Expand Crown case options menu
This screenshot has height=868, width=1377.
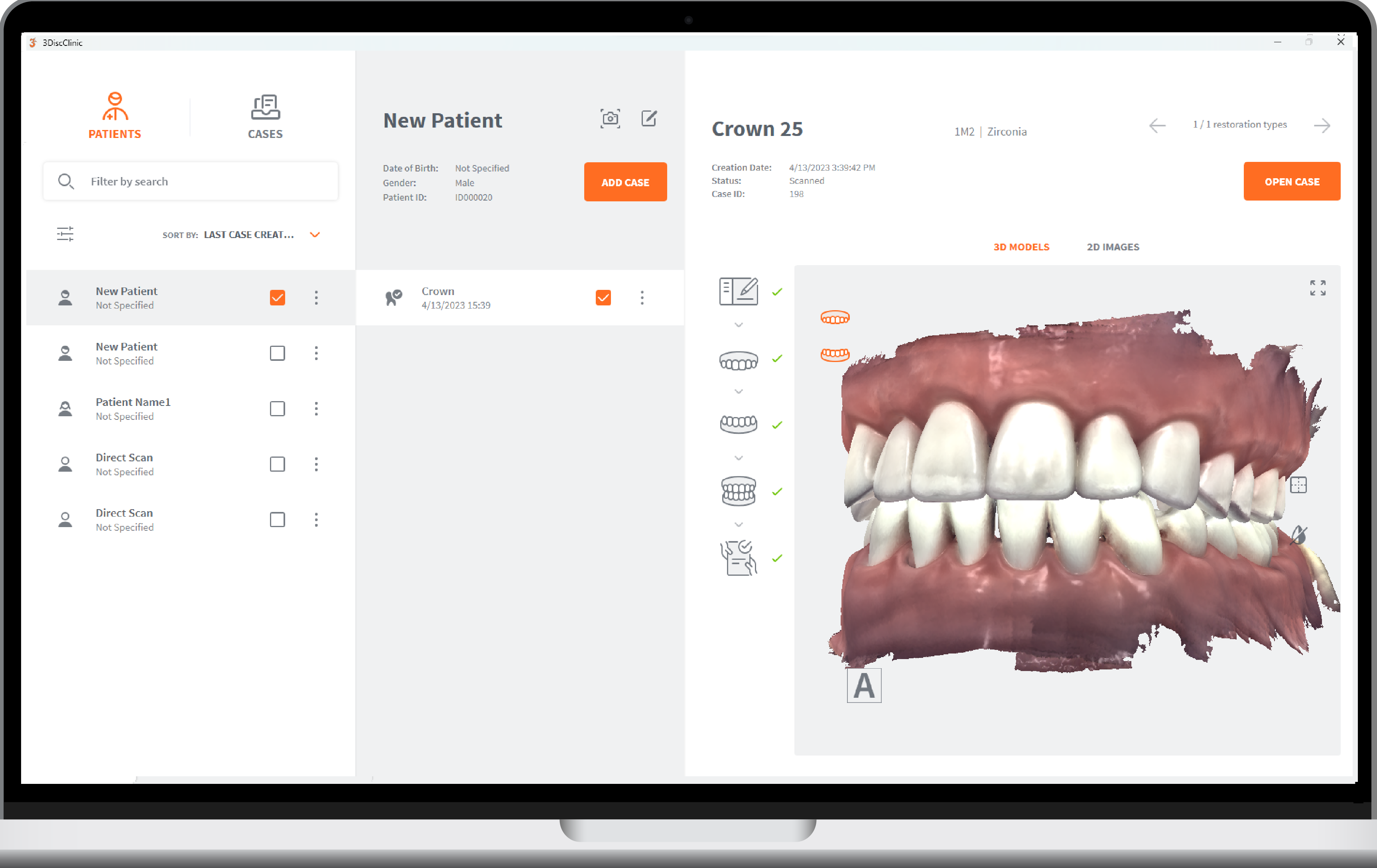point(642,298)
